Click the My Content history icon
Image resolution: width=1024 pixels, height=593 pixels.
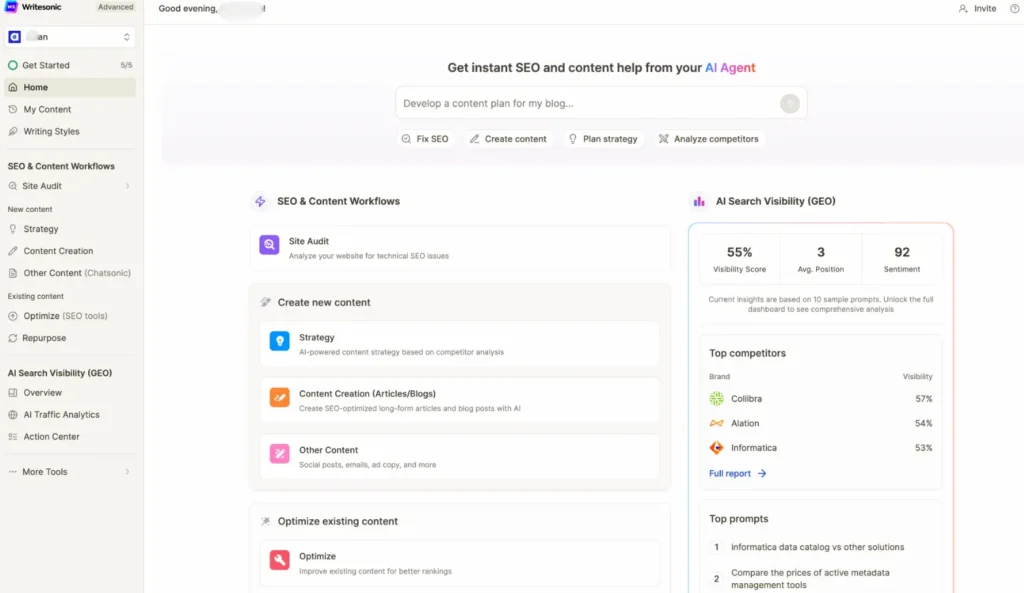12,110
